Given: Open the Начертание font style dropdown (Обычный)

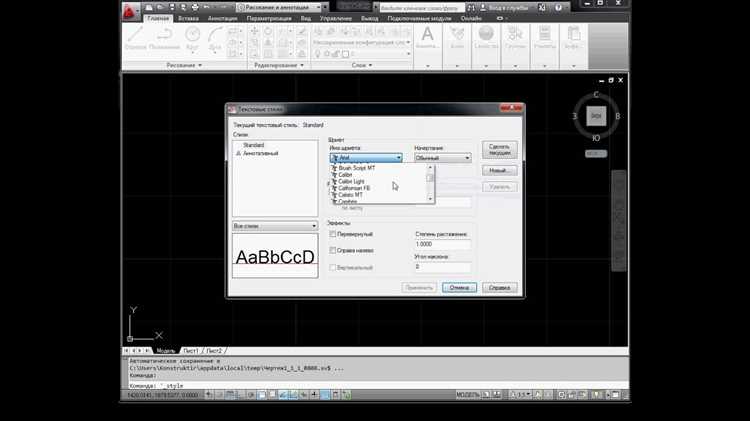Looking at the screenshot, I should [x=442, y=158].
